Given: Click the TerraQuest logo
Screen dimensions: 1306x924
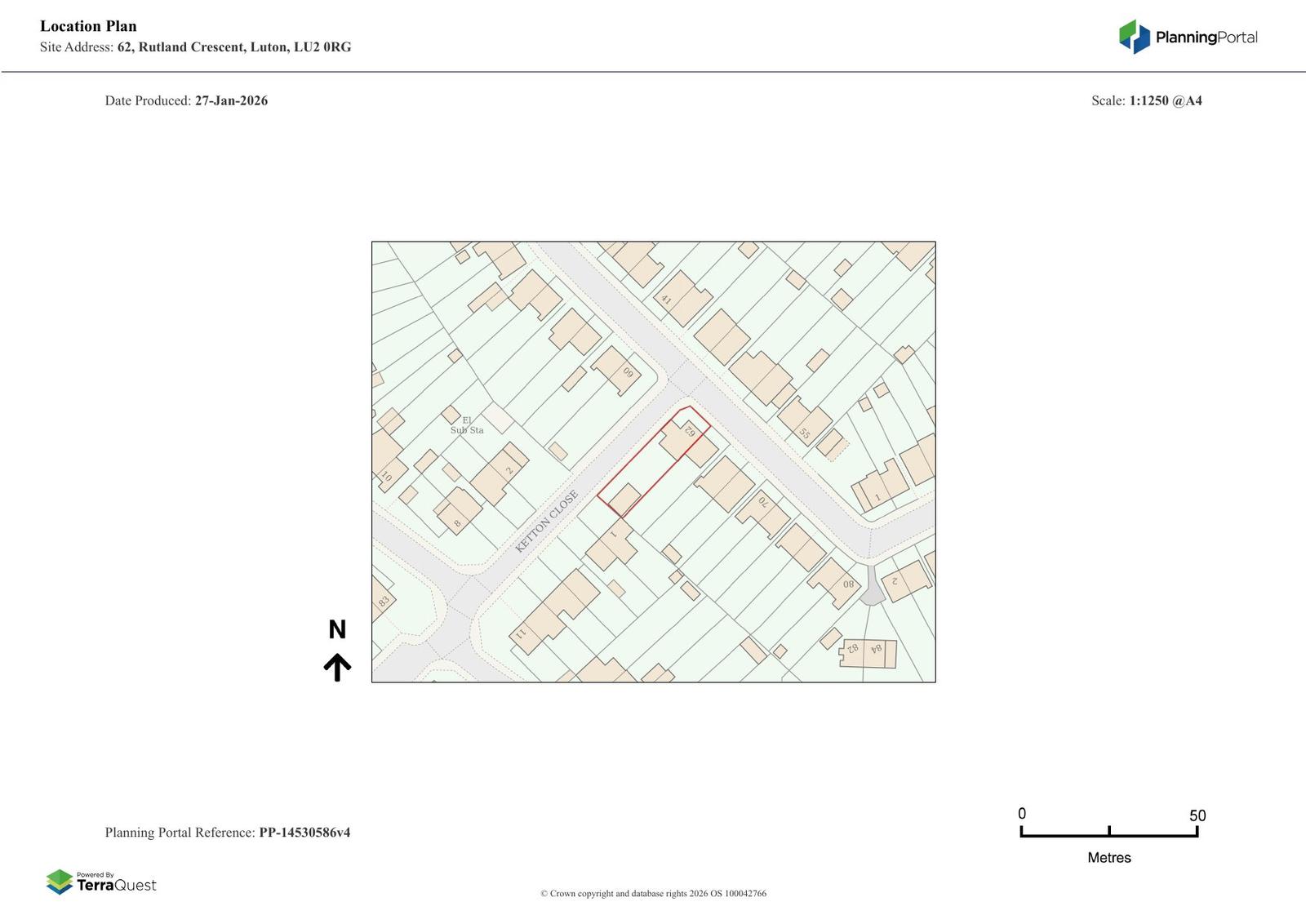Looking at the screenshot, I should [x=101, y=882].
